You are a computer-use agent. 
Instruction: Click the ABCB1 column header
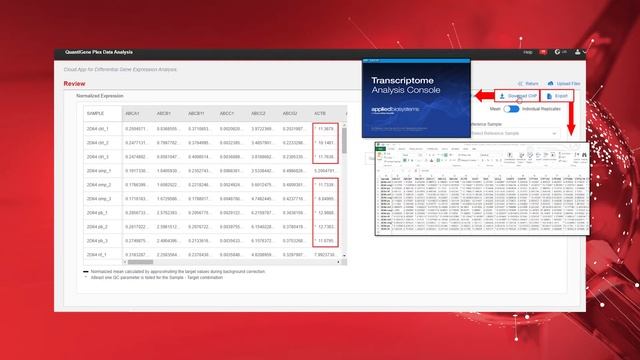(x=163, y=113)
